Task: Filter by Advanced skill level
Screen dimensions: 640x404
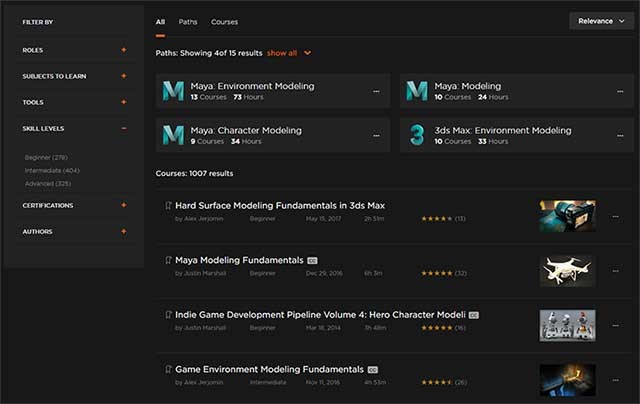Action: [x=48, y=183]
